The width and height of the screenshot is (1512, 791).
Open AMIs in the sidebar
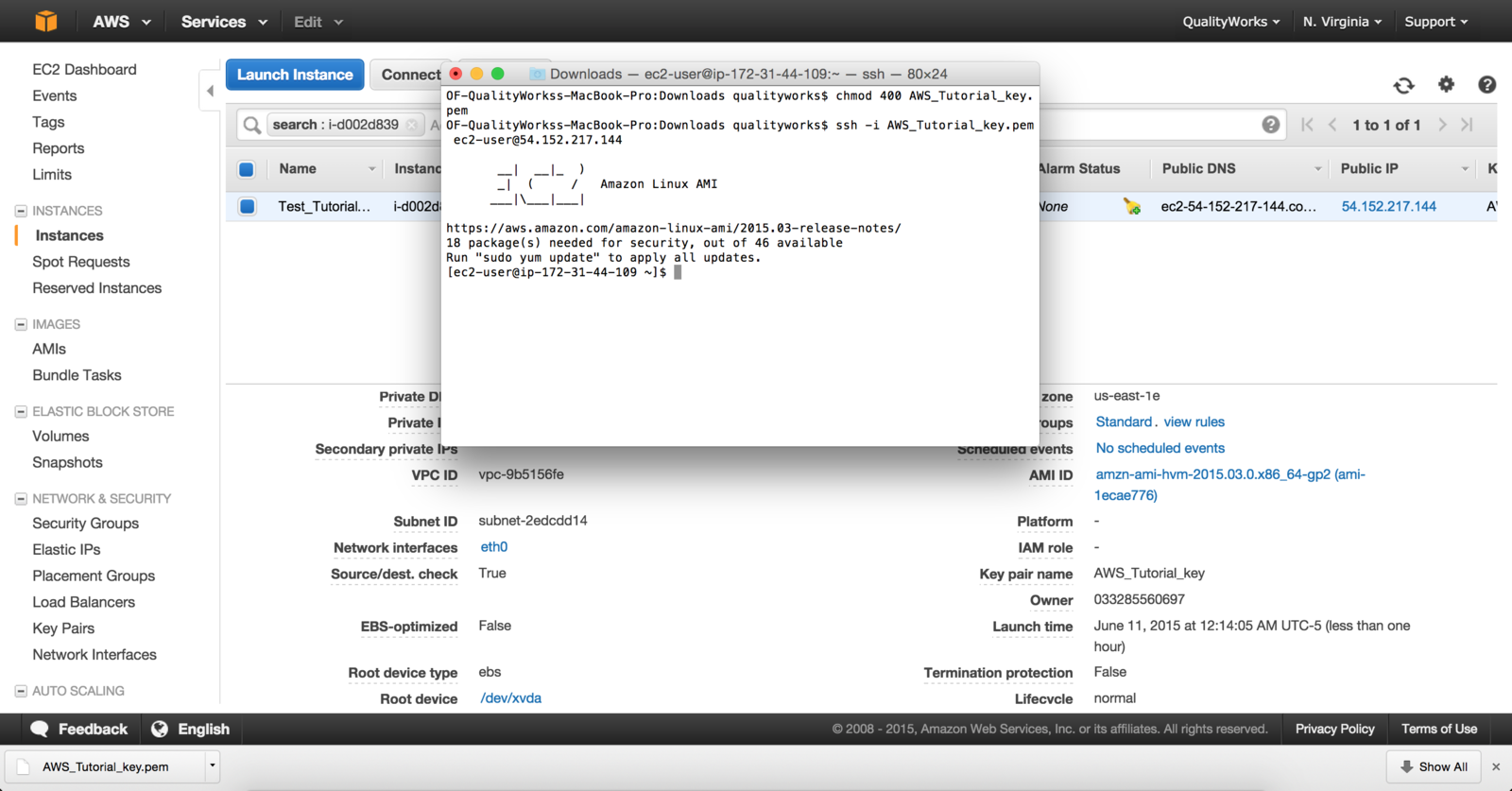point(49,349)
